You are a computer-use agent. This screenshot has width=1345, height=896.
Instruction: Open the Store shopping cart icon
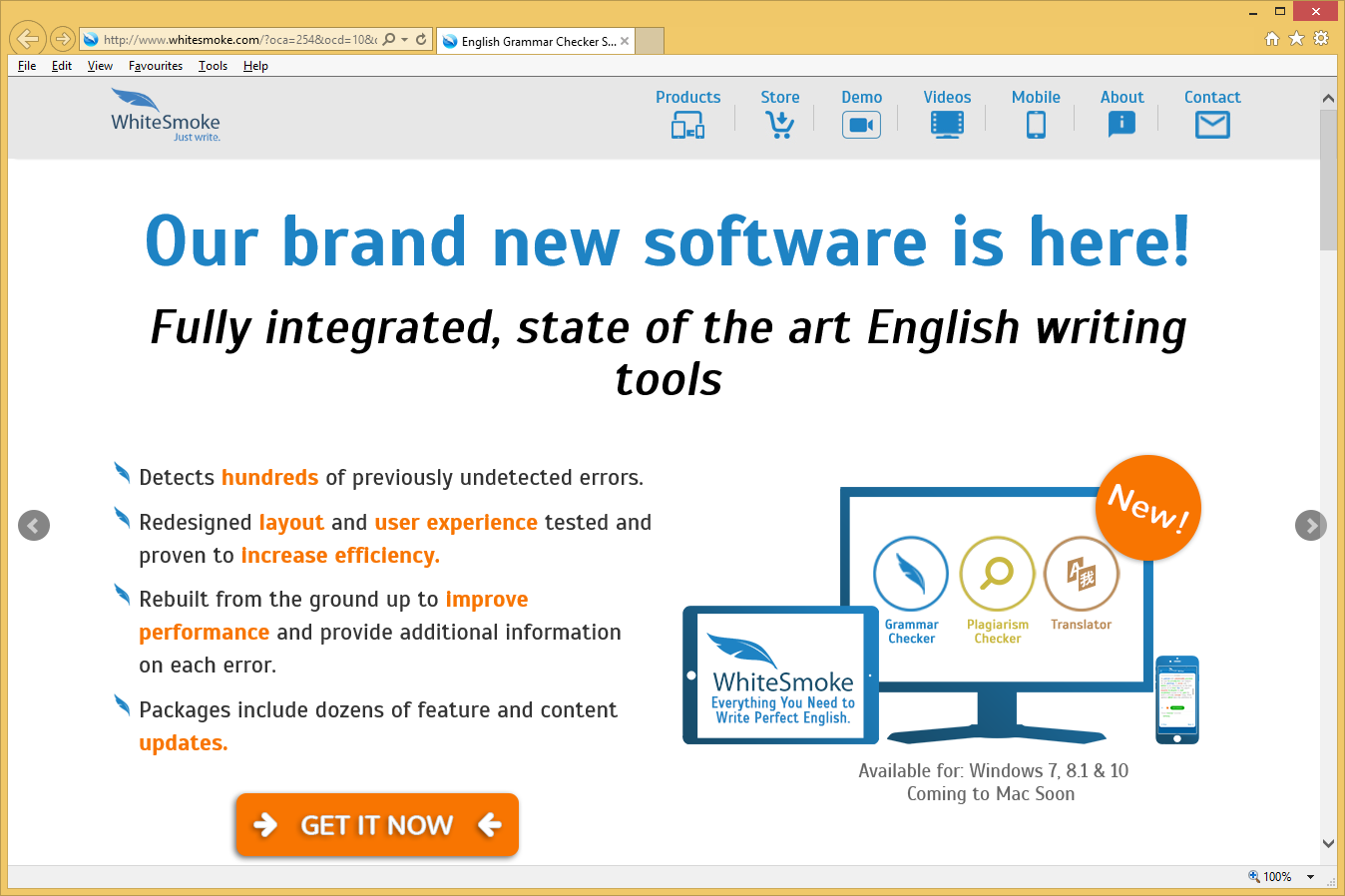[x=779, y=126]
